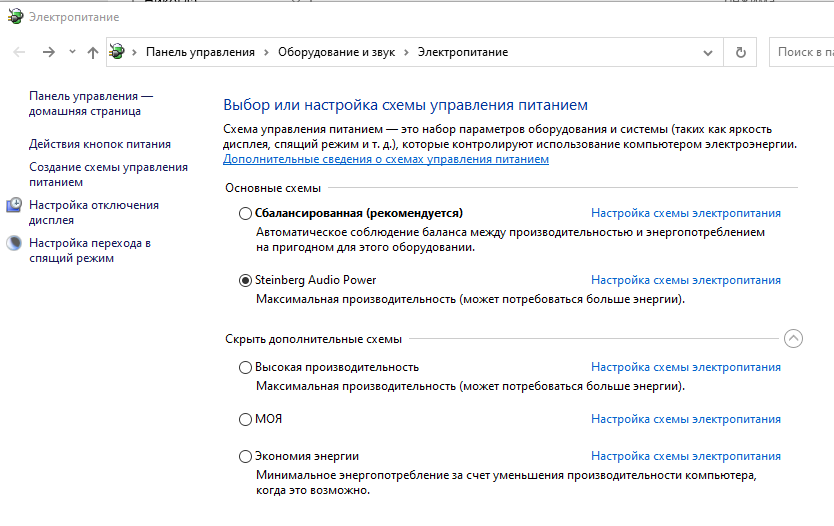Click the forward navigation arrow
The image size is (834, 526).
[48, 52]
